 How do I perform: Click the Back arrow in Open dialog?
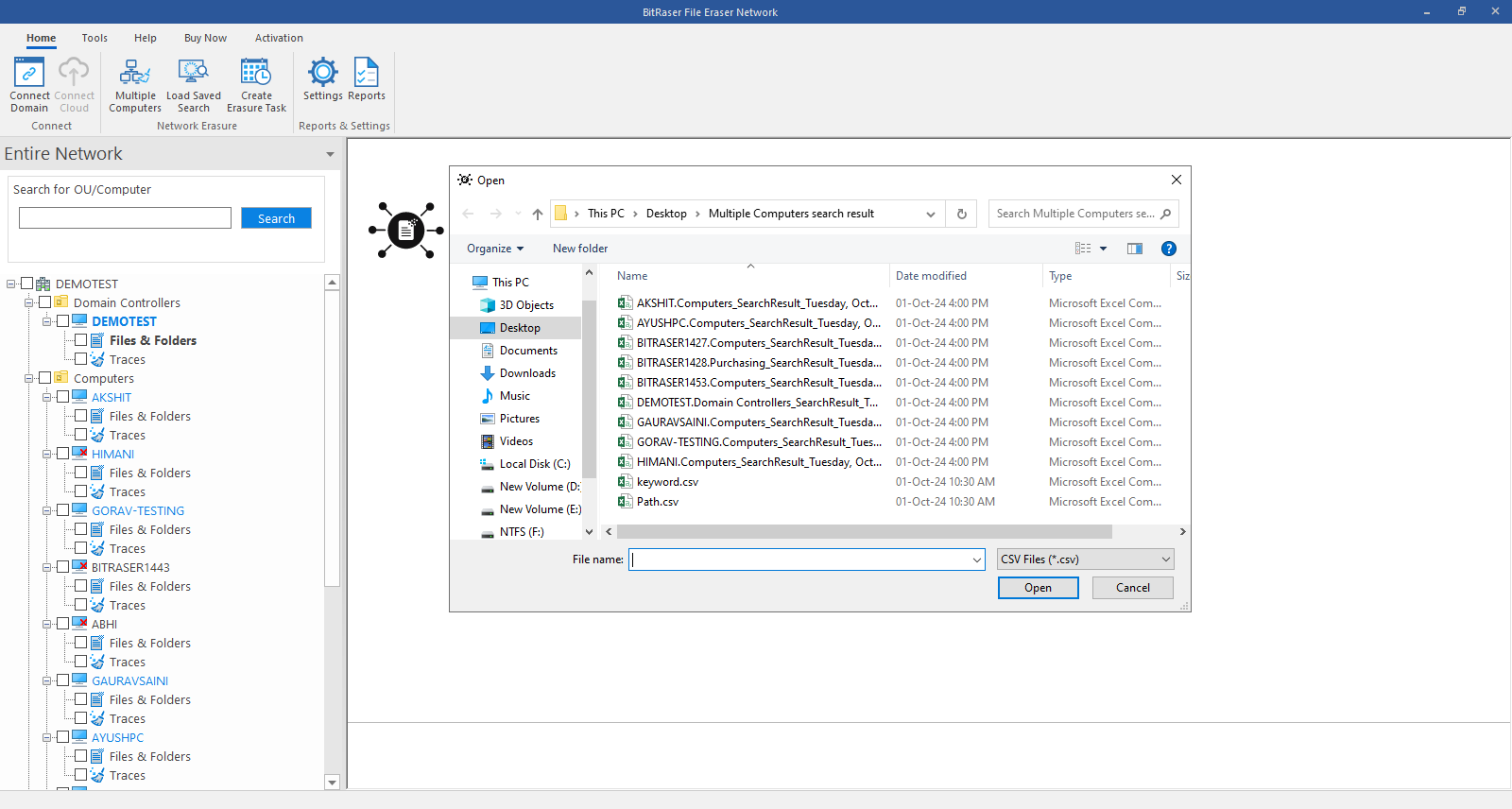coord(468,214)
